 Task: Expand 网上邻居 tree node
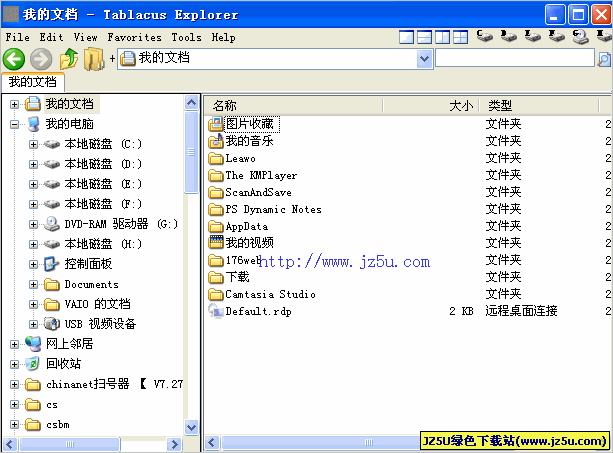pyautogui.click(x=14, y=344)
